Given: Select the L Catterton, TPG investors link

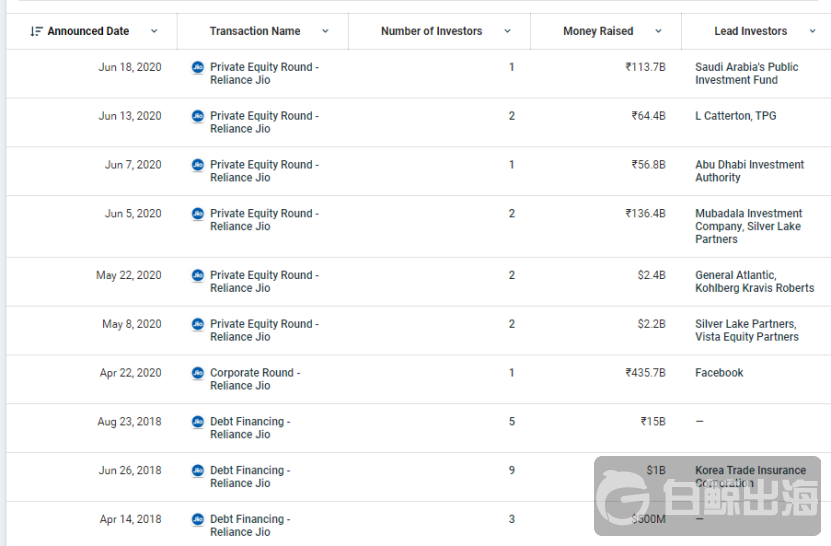Looking at the screenshot, I should tap(735, 116).
